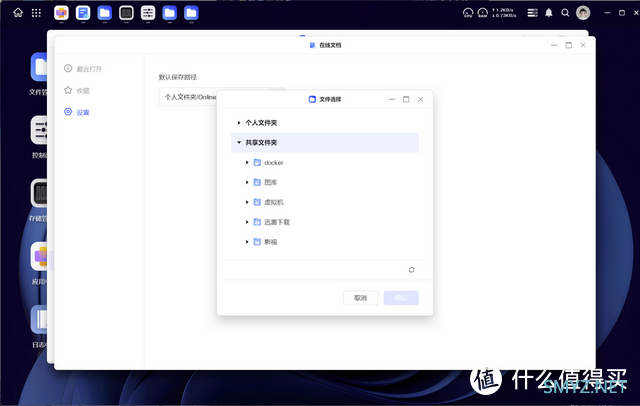Expand the 图库 folder arrow
This screenshot has height=406, width=640.
[x=247, y=182]
